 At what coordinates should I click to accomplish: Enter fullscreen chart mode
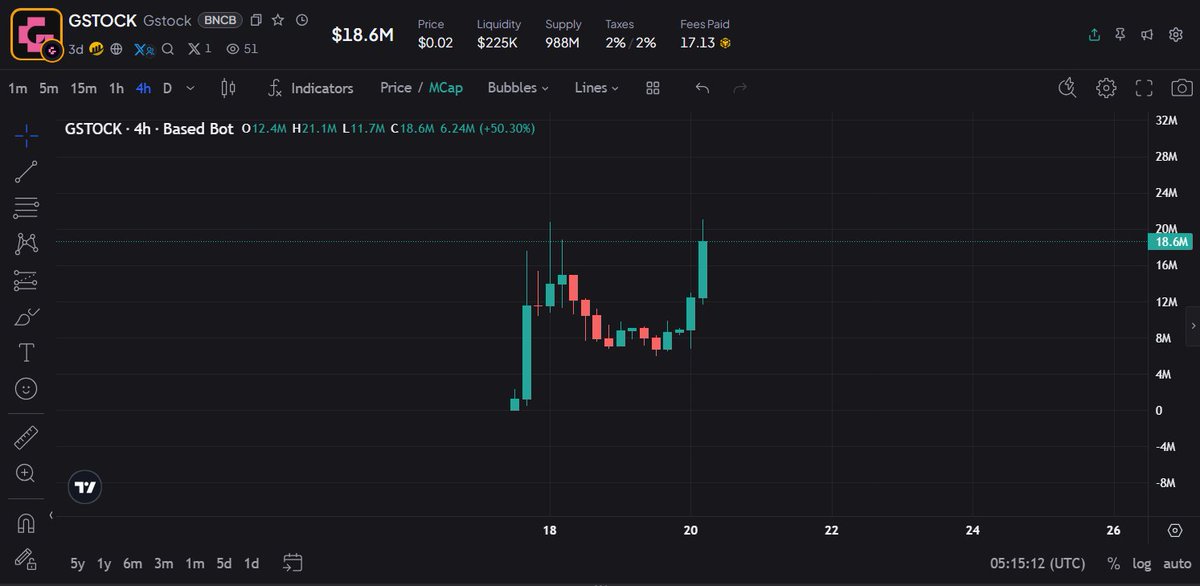point(1144,88)
